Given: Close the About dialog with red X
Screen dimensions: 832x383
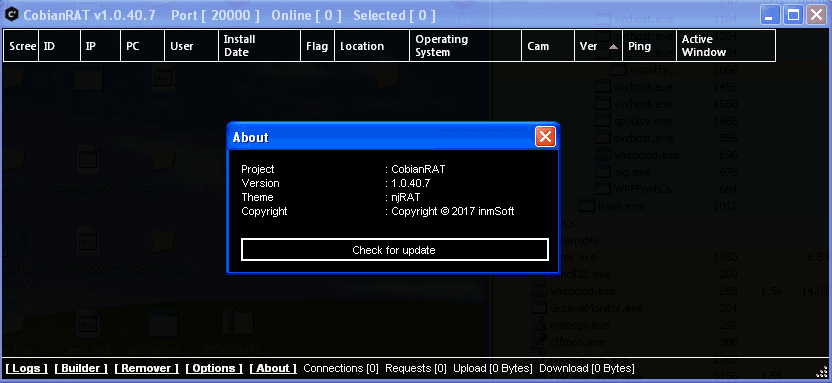Looking at the screenshot, I should coord(545,137).
